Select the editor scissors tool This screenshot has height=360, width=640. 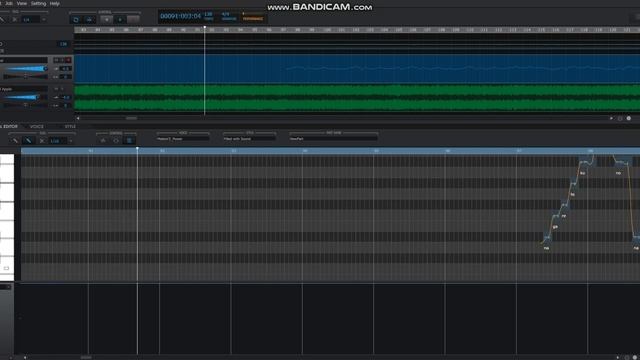[42, 141]
